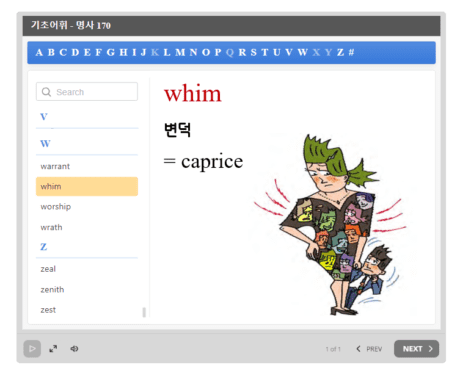
Task: Go to the next slide with NEXT
Action: tap(416, 349)
